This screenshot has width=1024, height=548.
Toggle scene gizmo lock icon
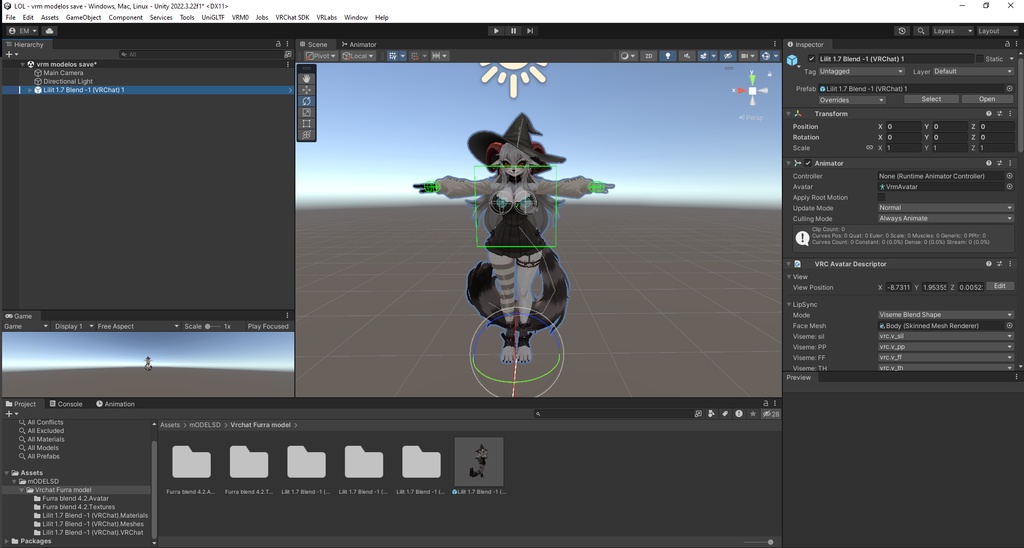[x=770, y=74]
